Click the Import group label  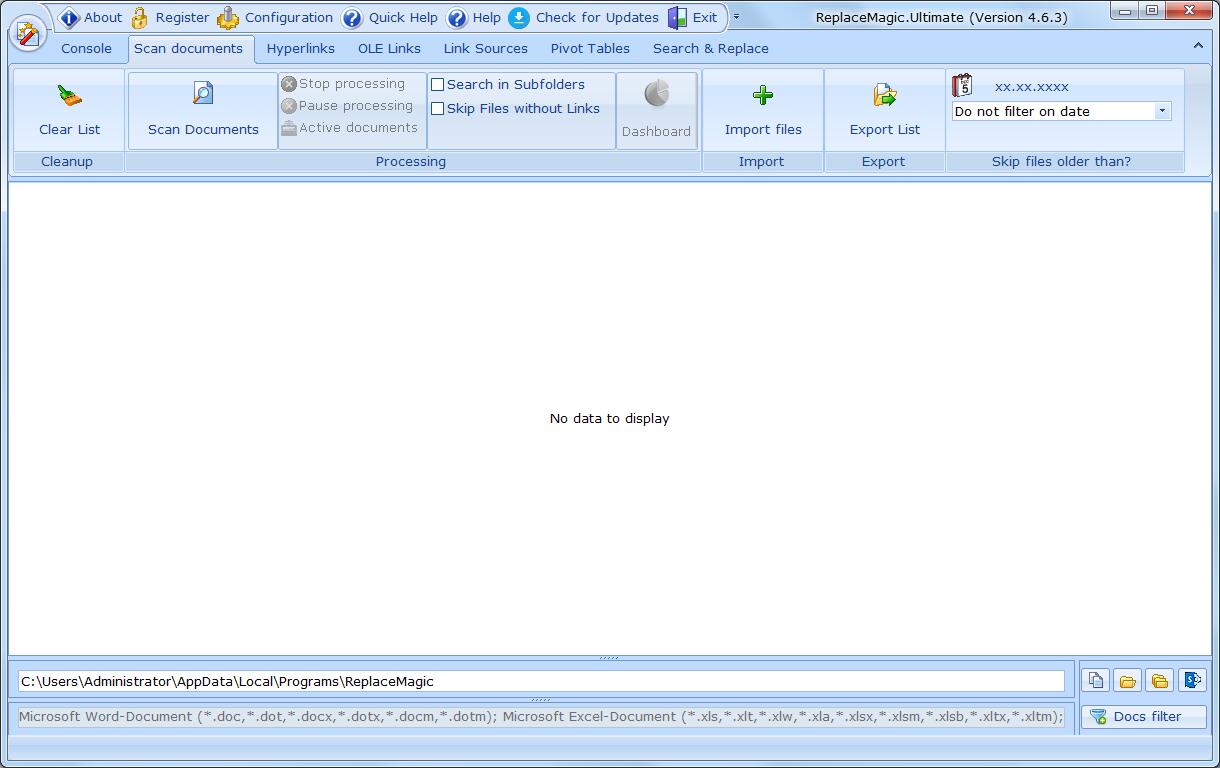(x=761, y=161)
